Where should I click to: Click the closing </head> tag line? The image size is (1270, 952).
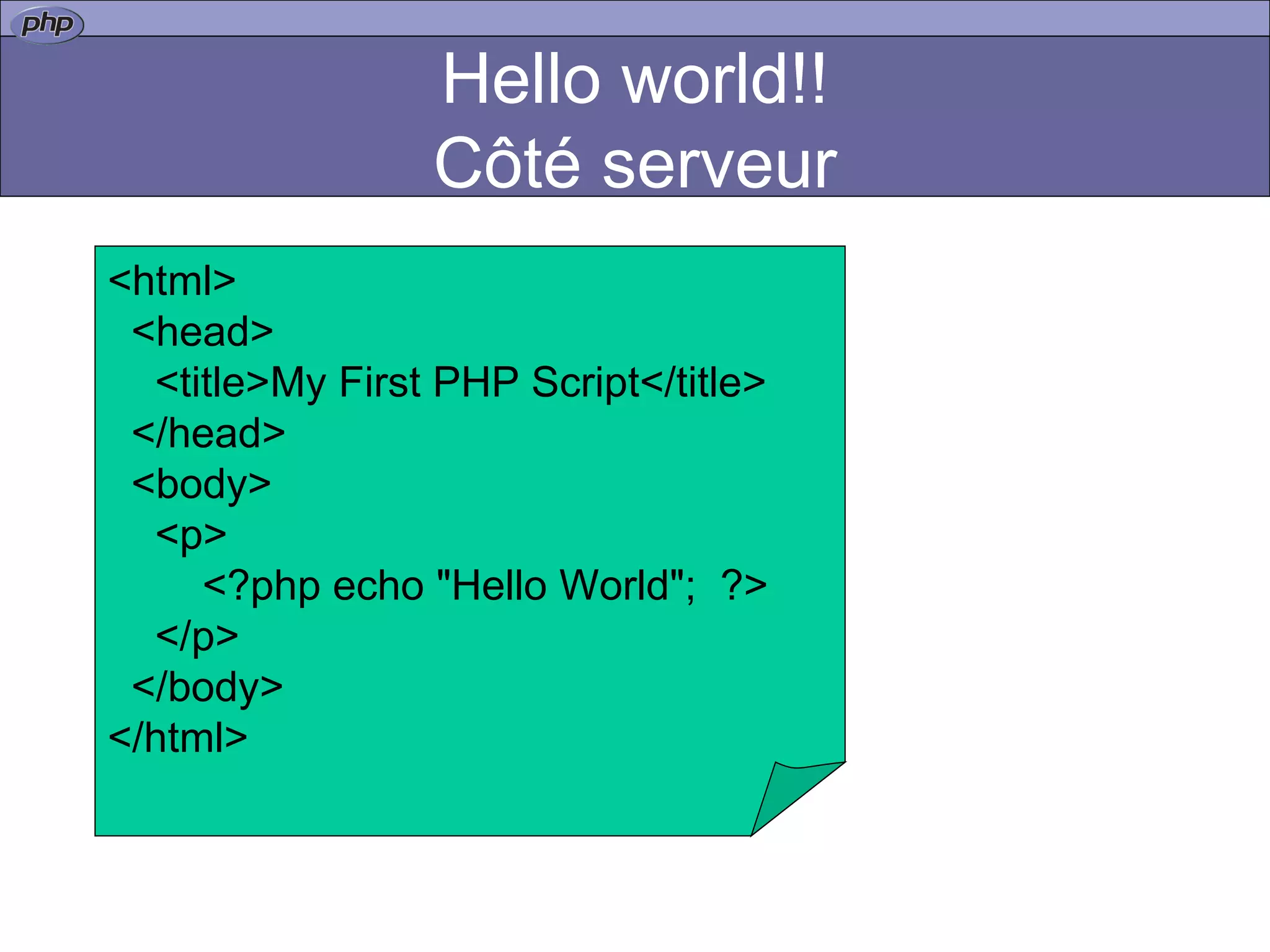(x=208, y=433)
